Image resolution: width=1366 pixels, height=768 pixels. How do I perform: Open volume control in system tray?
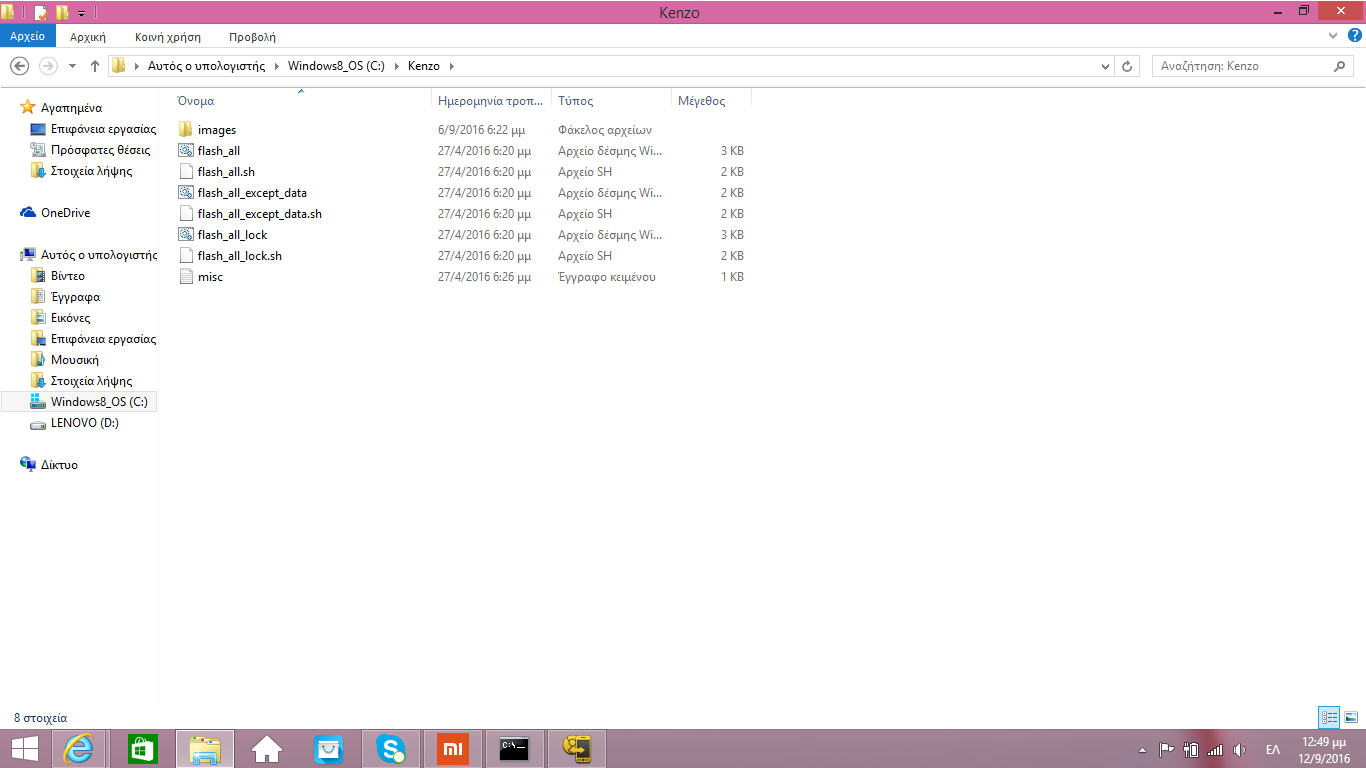(1240, 749)
